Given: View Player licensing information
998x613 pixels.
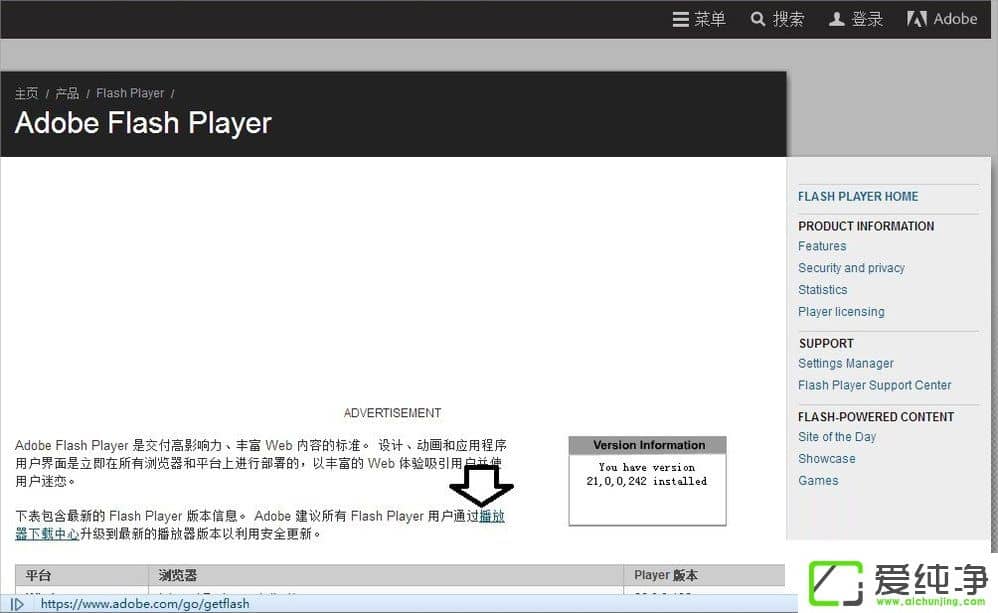Looking at the screenshot, I should tap(841, 311).
